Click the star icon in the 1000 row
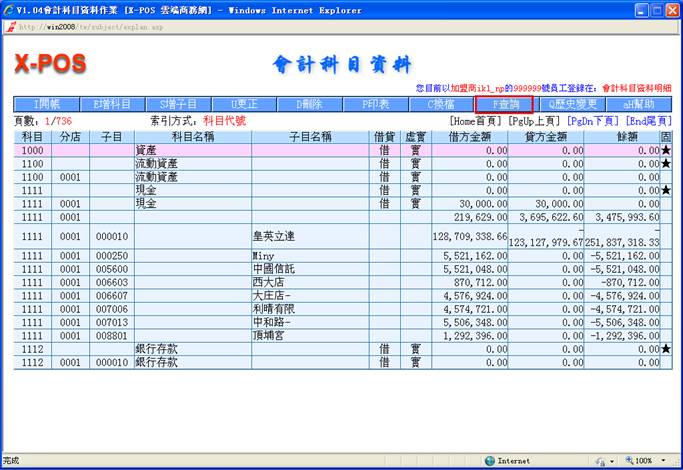The height and width of the screenshot is (470, 683). coord(666,150)
